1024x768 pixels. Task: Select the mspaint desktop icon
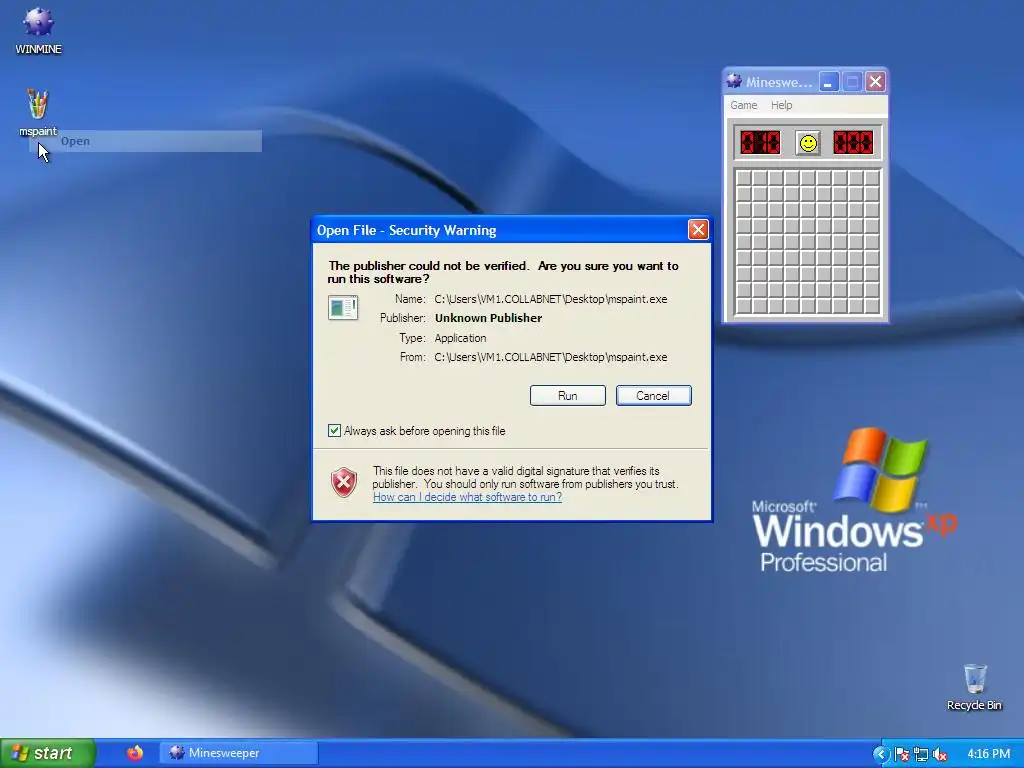pos(38,113)
